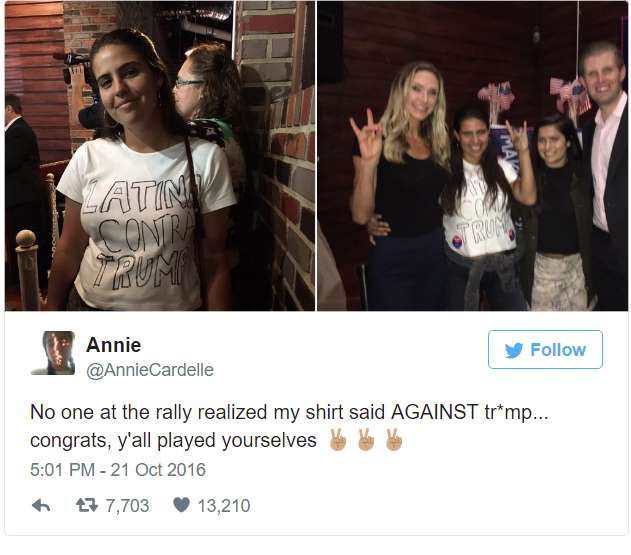Like the tweet with the heart icon
Viewport: 631px width, 555px height.
(x=181, y=505)
